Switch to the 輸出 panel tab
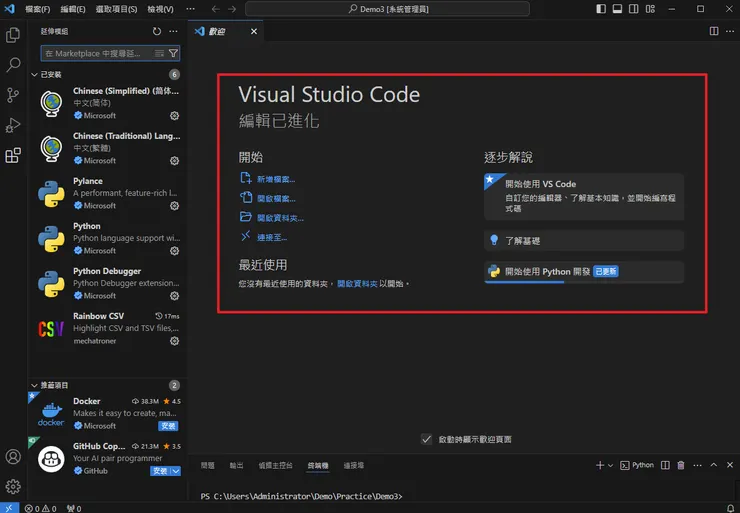 pyautogui.click(x=236, y=465)
